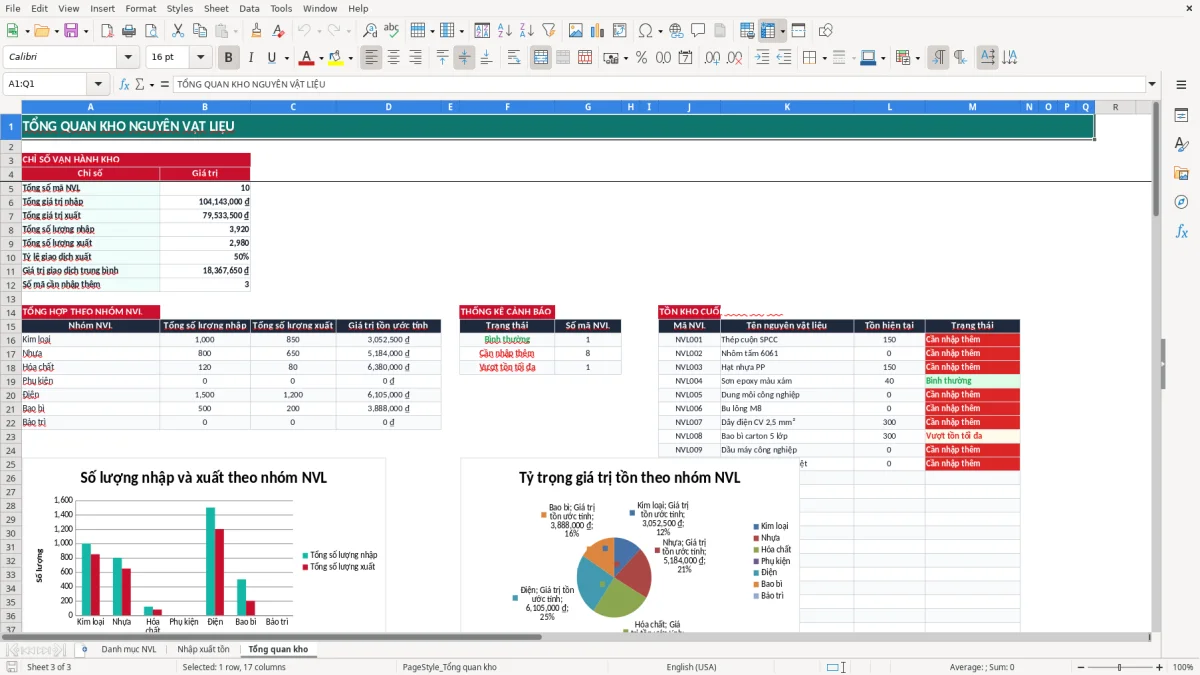Toggle Bold formatting
The height and width of the screenshot is (675, 1200).
[x=228, y=58]
